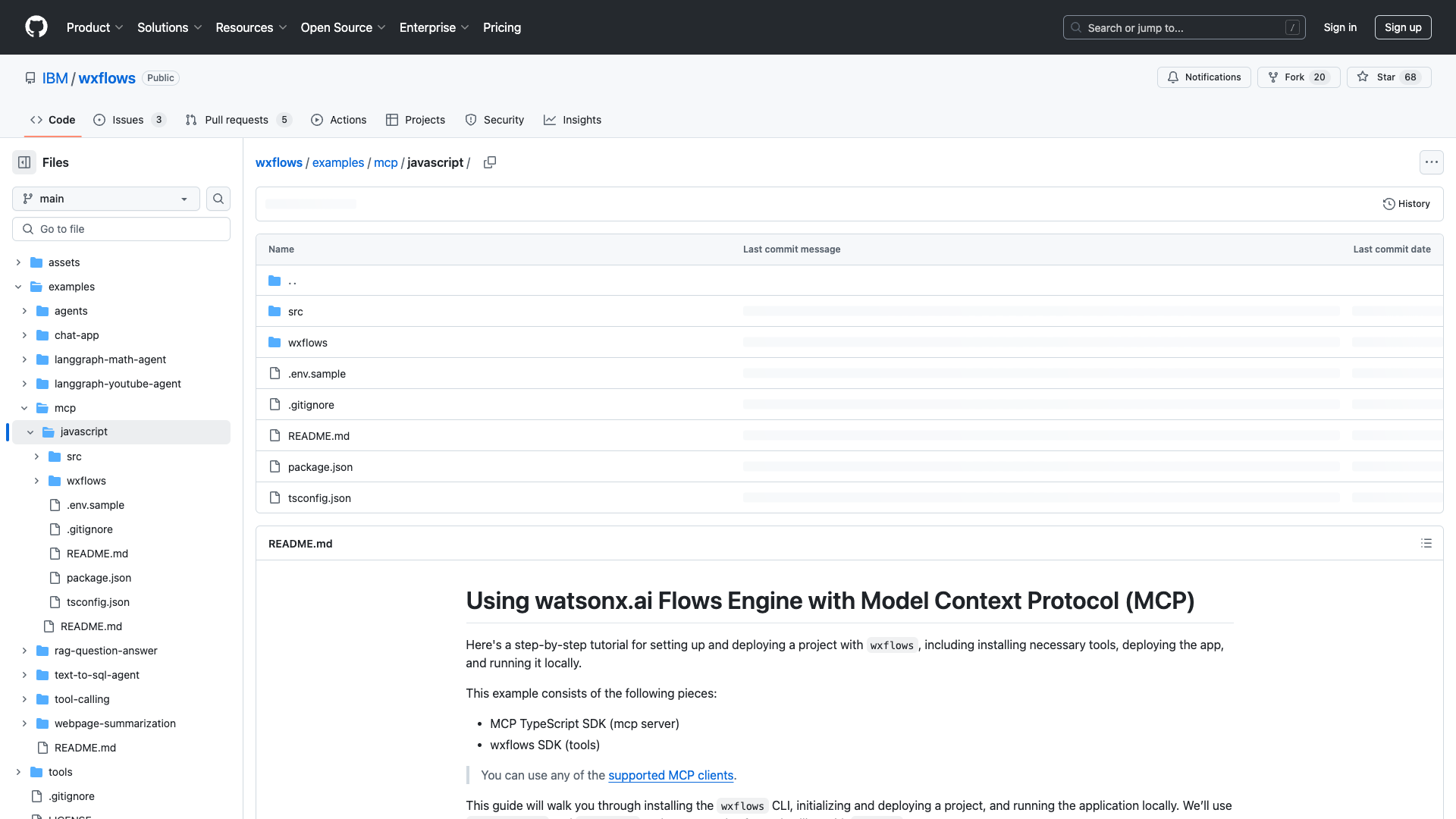Viewport: 1456px width, 819px height.
Task: Collapse the file tree side panel
Action: click(24, 162)
